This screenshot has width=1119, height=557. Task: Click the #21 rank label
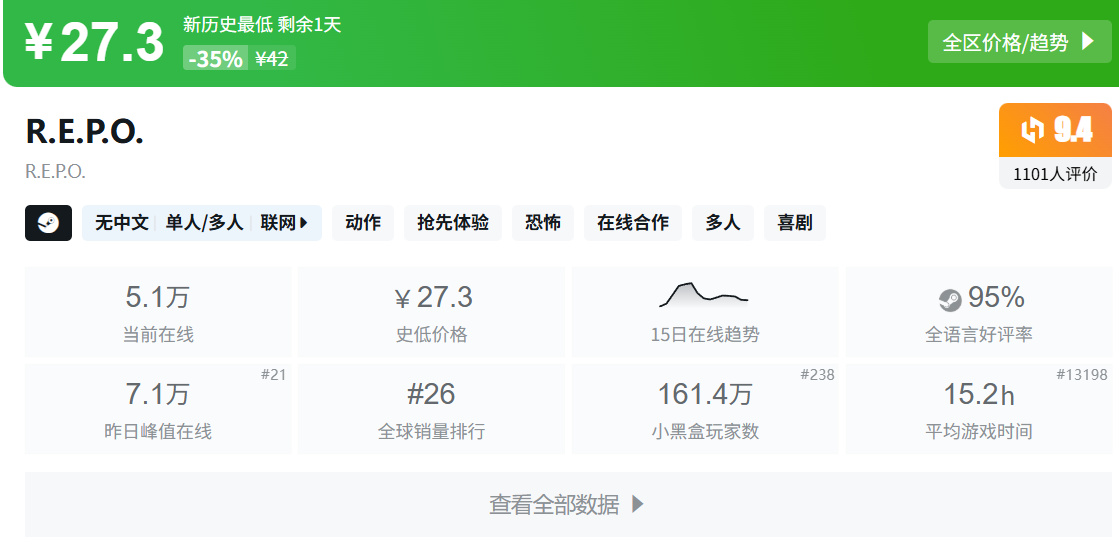273,374
